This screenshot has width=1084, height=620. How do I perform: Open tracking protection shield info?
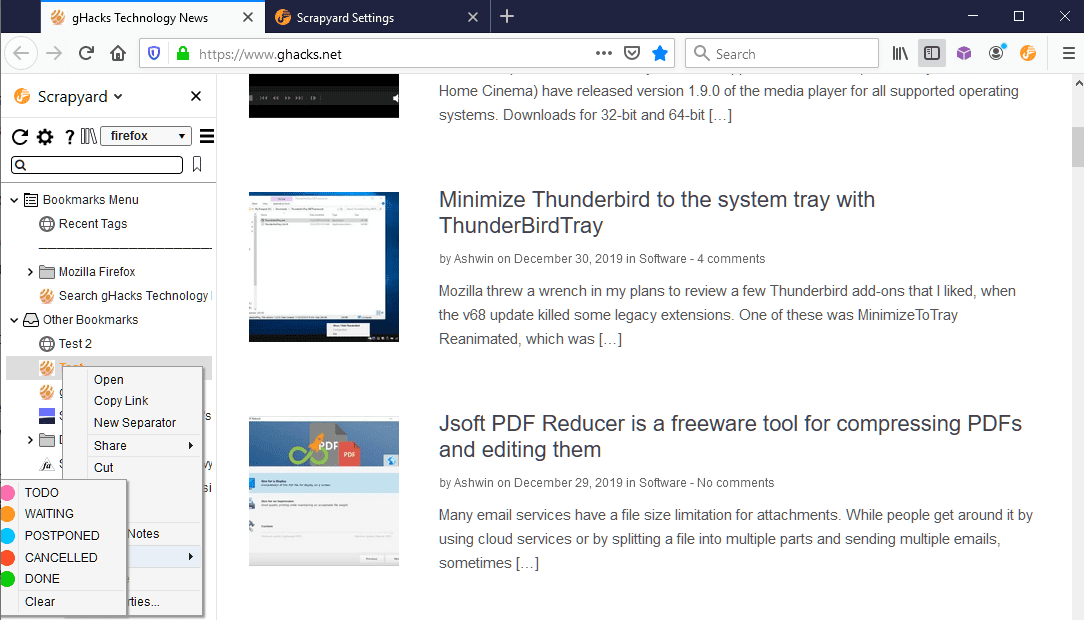click(154, 53)
